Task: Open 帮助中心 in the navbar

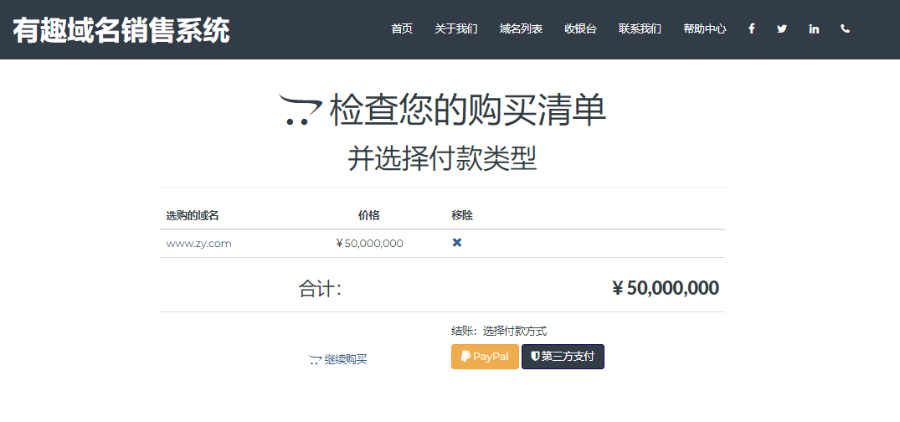Action: coord(705,29)
